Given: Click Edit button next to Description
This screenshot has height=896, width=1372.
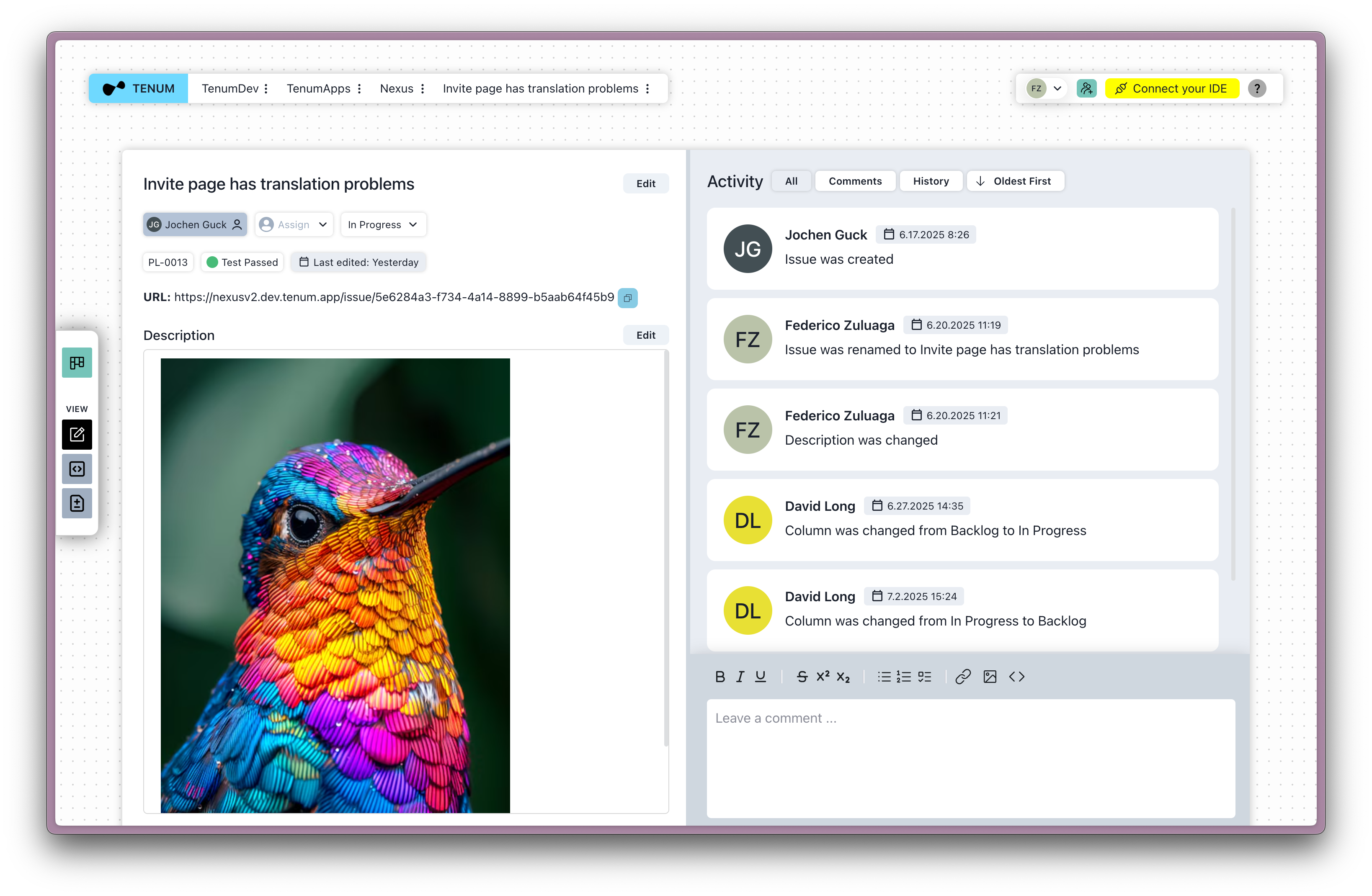Looking at the screenshot, I should pos(645,335).
